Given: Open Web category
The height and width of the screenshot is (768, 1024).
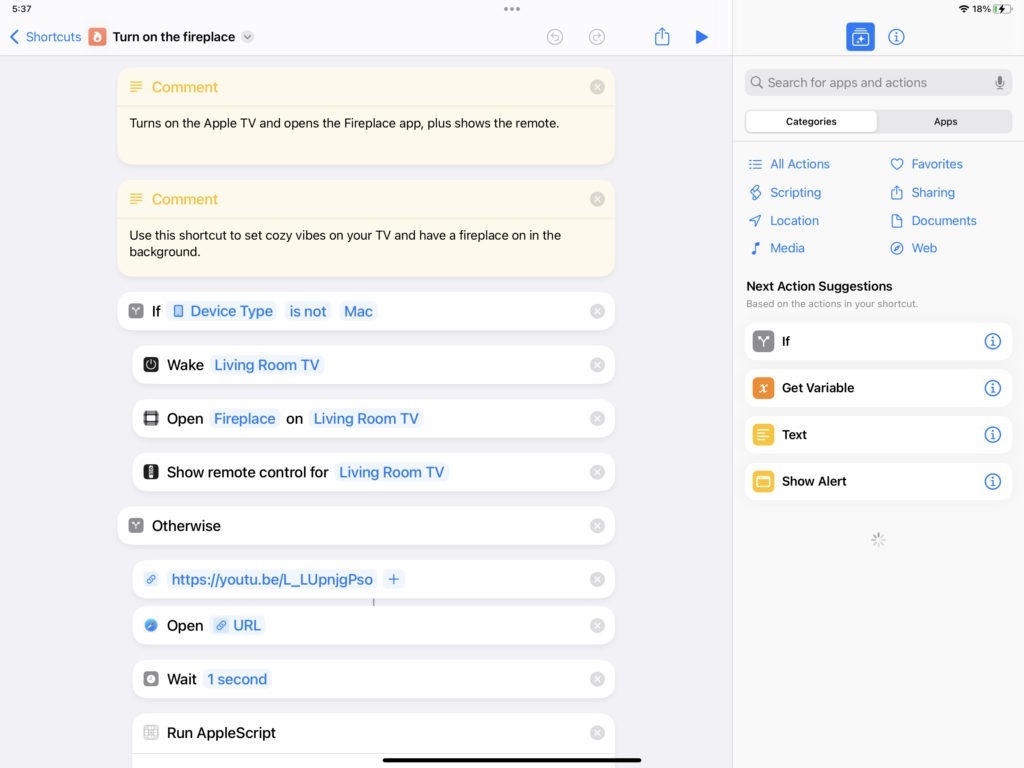Looking at the screenshot, I should tap(914, 248).
